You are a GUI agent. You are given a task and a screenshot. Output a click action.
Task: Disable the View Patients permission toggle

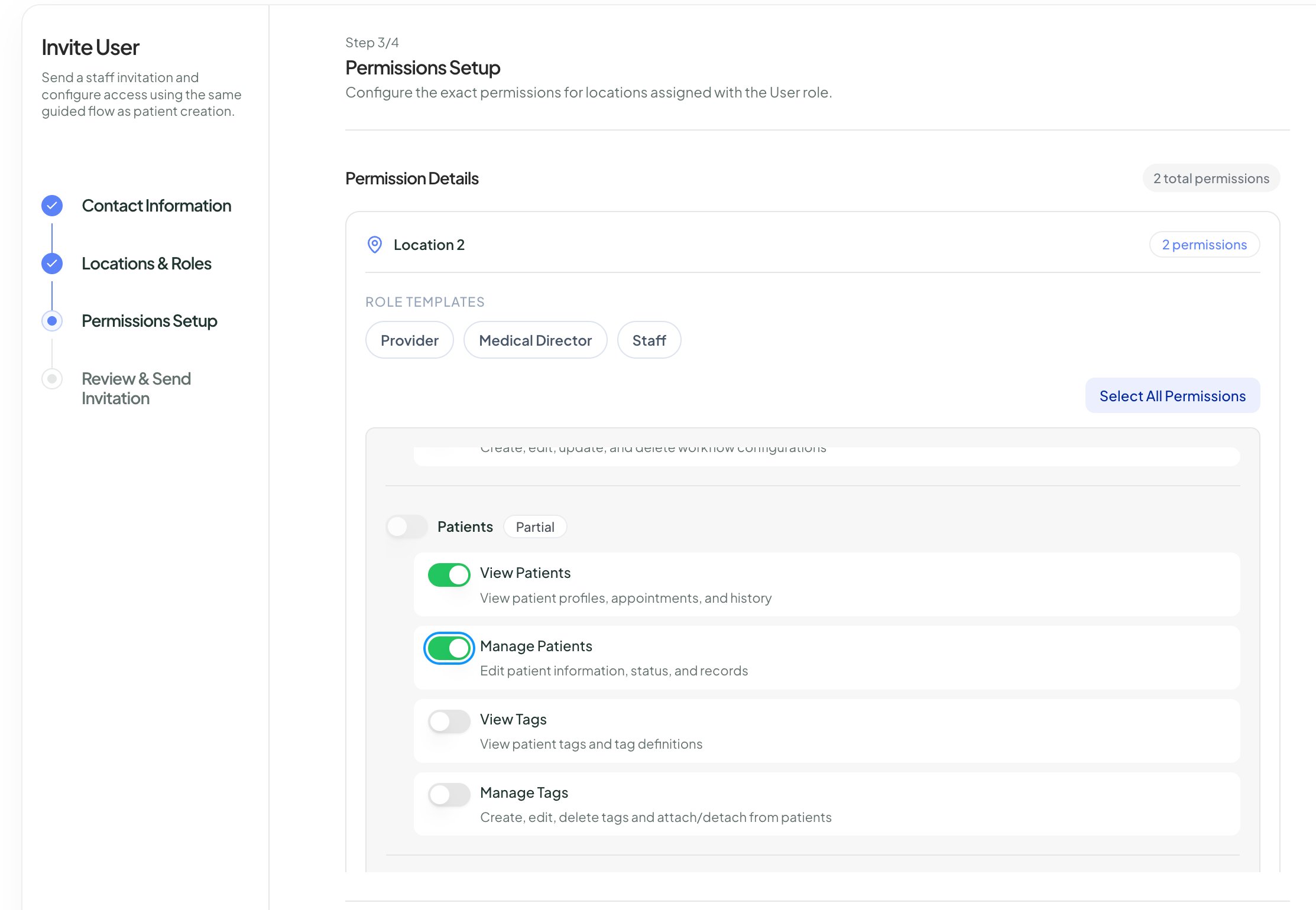point(449,574)
